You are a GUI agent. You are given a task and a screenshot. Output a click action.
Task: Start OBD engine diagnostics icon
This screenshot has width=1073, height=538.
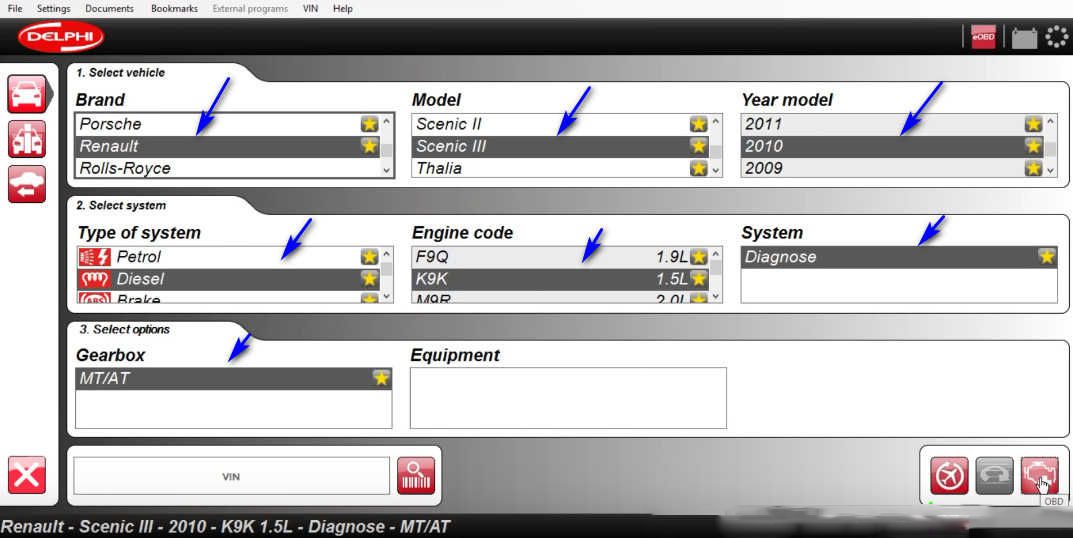pyautogui.click(x=1039, y=476)
